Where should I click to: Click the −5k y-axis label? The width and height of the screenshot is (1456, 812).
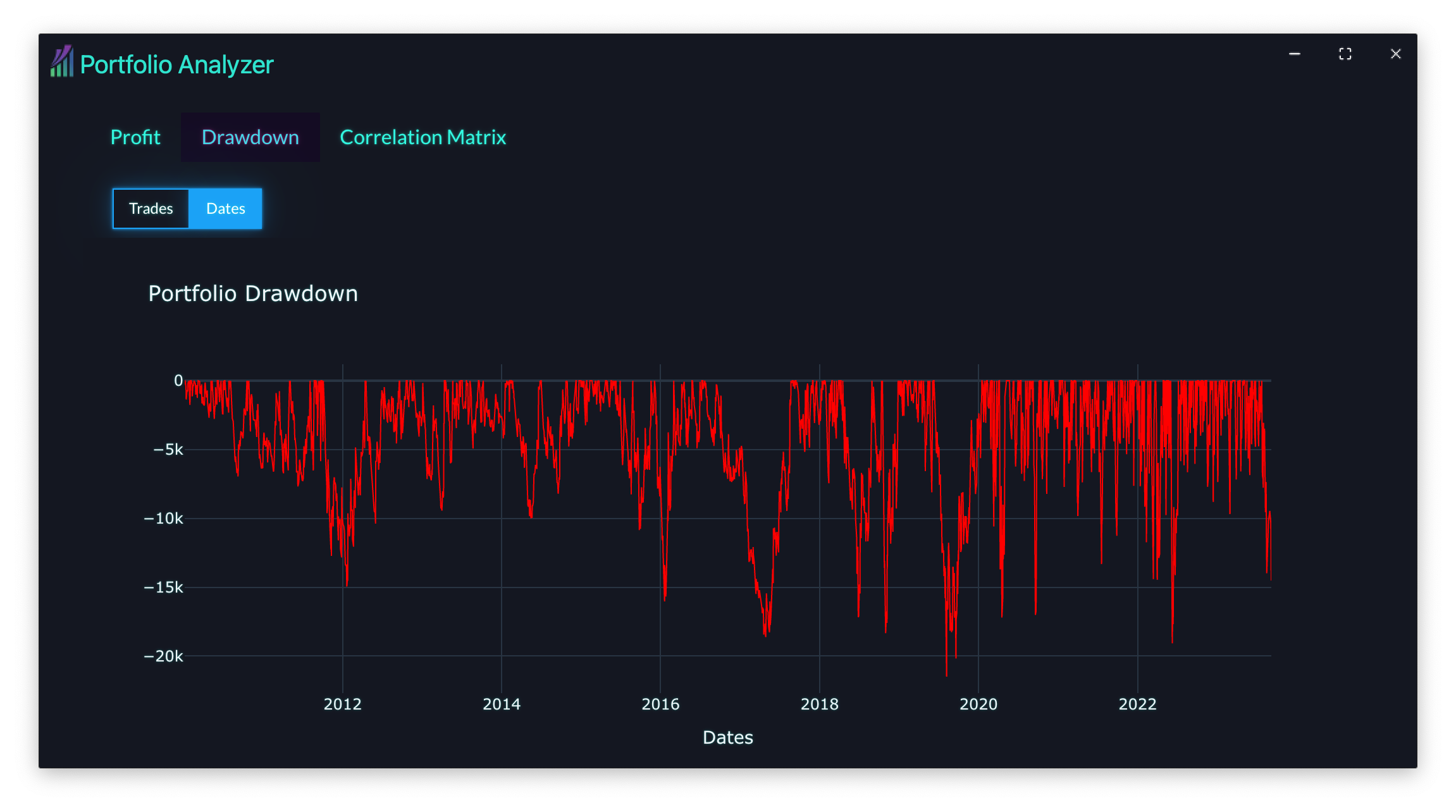tap(168, 450)
